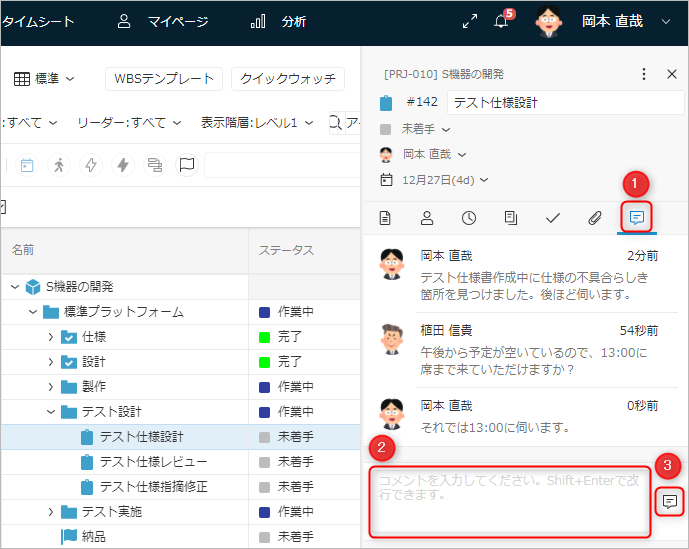Screen dimensions: 689x549
Task: Open the 未着手 status dropdown in panel
Action: tap(425, 129)
